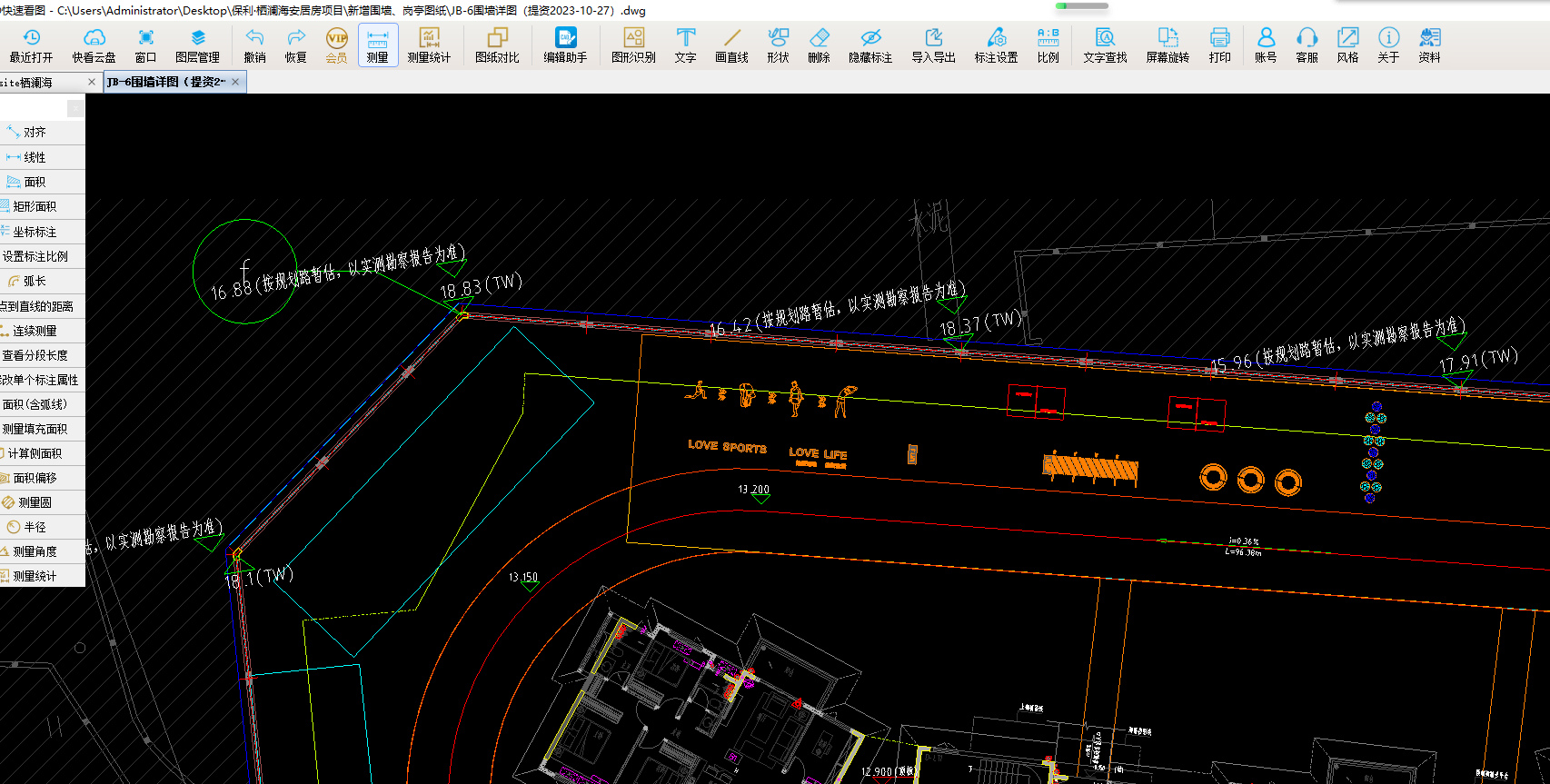This screenshot has height=784, width=1550.
Task: Click 查看分段长度 view segment lengths
Action: (43, 355)
